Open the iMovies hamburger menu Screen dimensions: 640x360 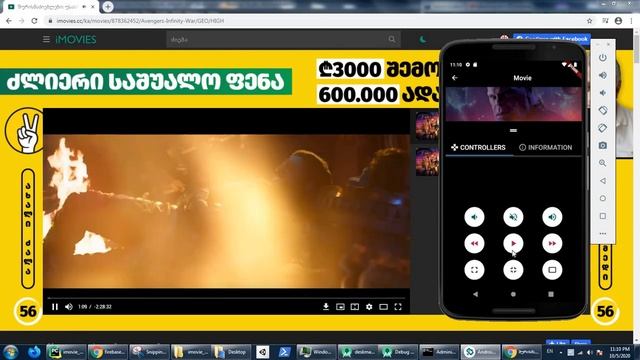[46, 39]
